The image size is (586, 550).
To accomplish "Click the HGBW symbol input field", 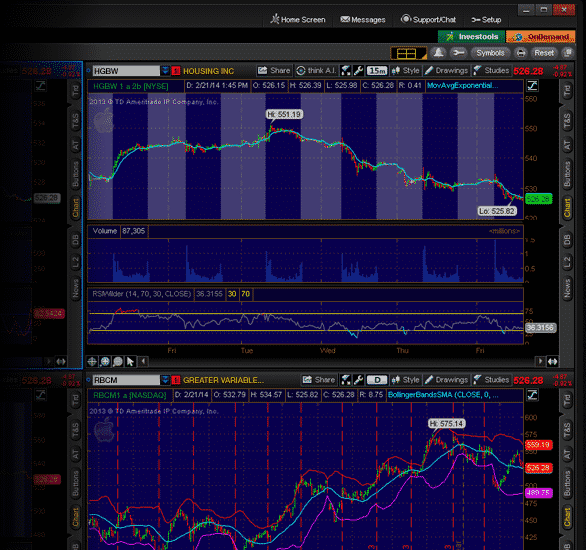I will pos(126,71).
